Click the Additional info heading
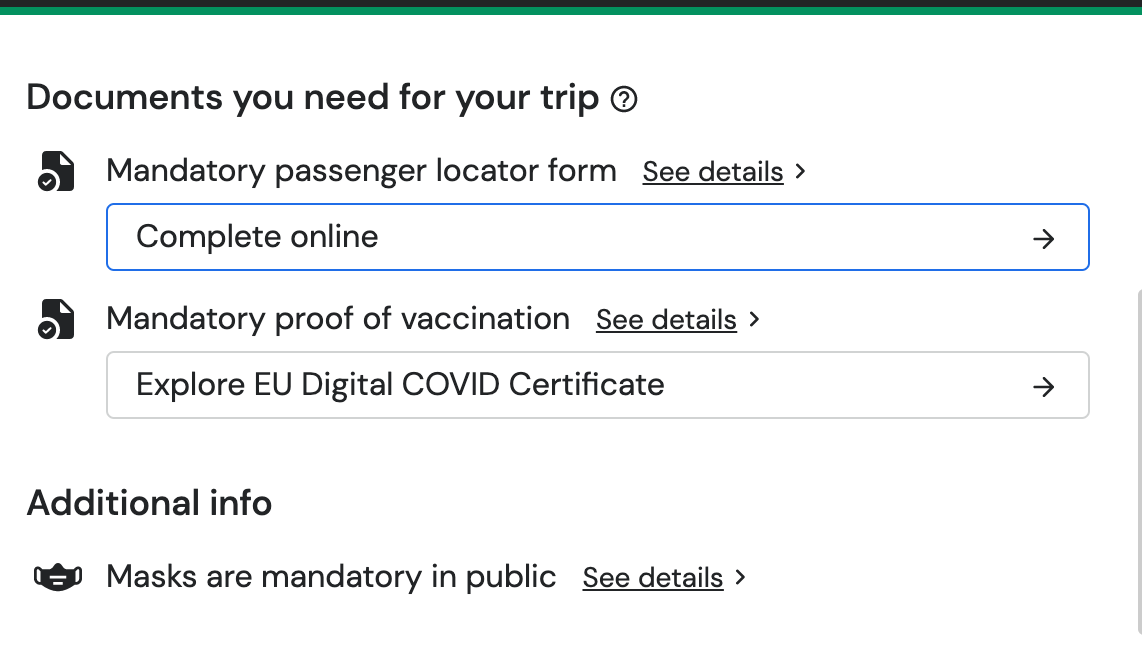Viewport: 1142px width, 652px height. click(149, 503)
